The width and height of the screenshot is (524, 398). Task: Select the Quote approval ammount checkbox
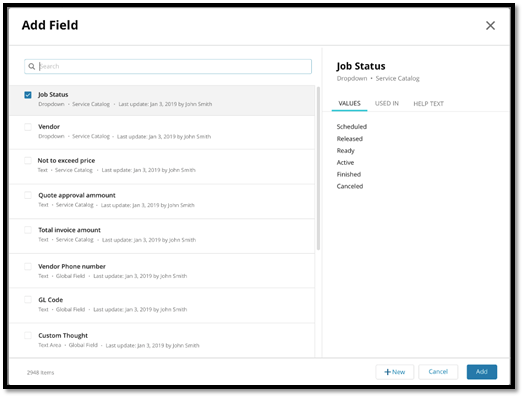(28, 195)
